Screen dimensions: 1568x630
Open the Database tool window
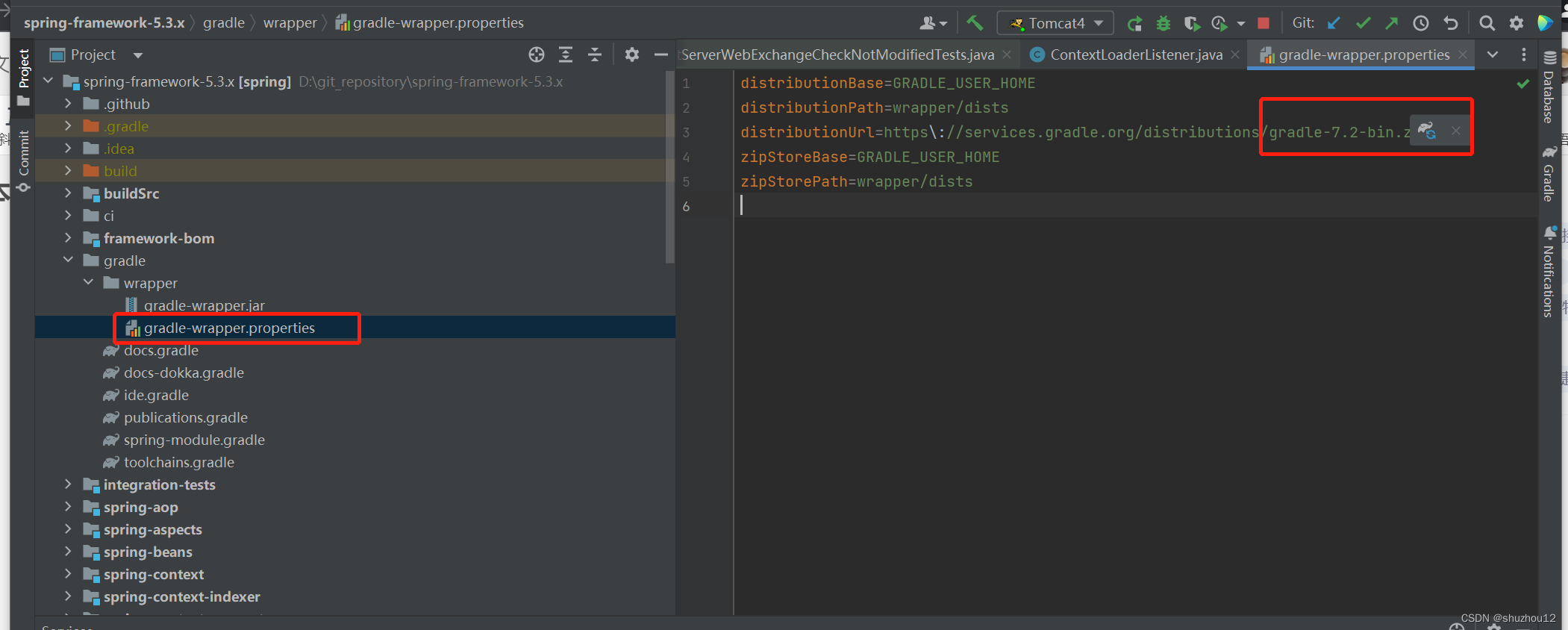tap(1549, 88)
